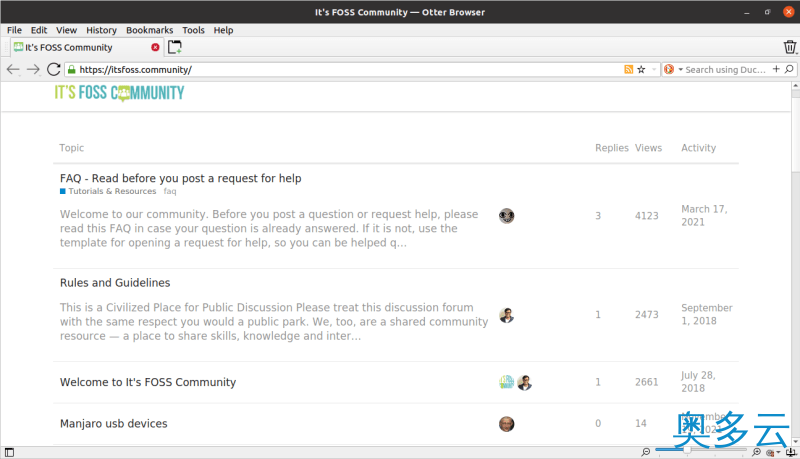The image size is (800, 459).
Task: Open the downloads icon in status bar
Action: click(x=791, y=452)
